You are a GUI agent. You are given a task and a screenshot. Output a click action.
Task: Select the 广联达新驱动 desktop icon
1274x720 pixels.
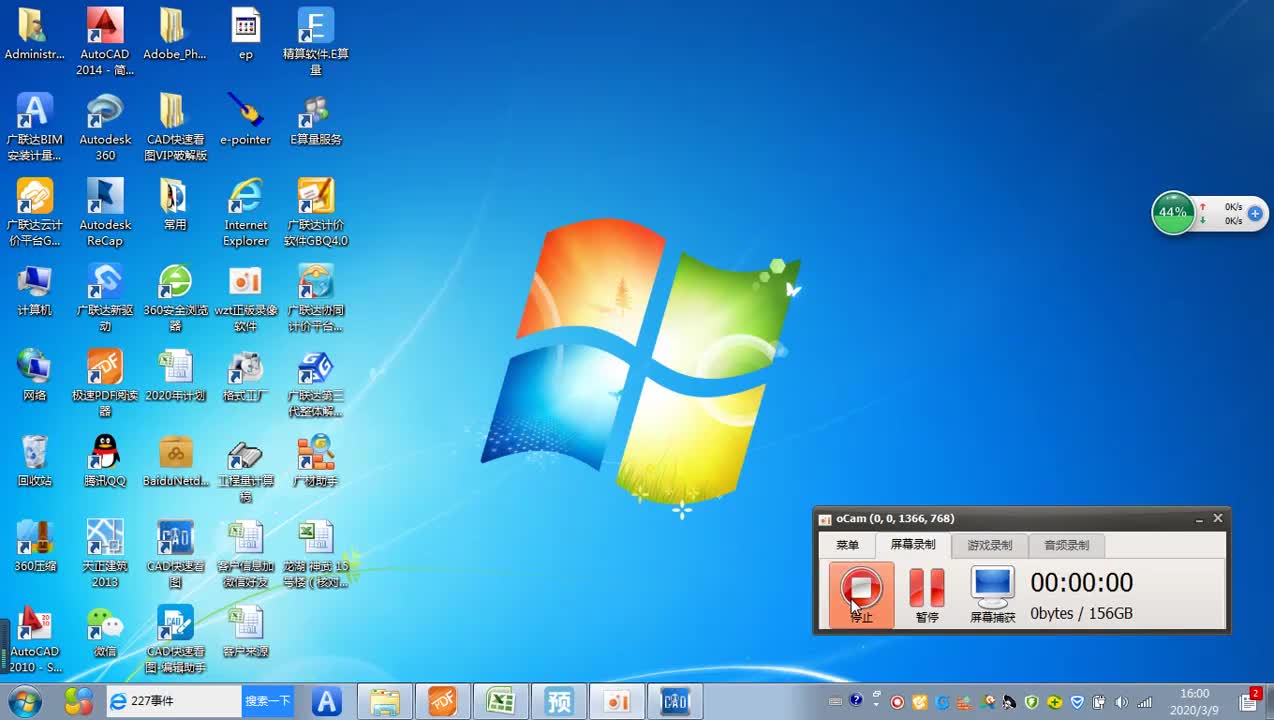tap(105, 297)
